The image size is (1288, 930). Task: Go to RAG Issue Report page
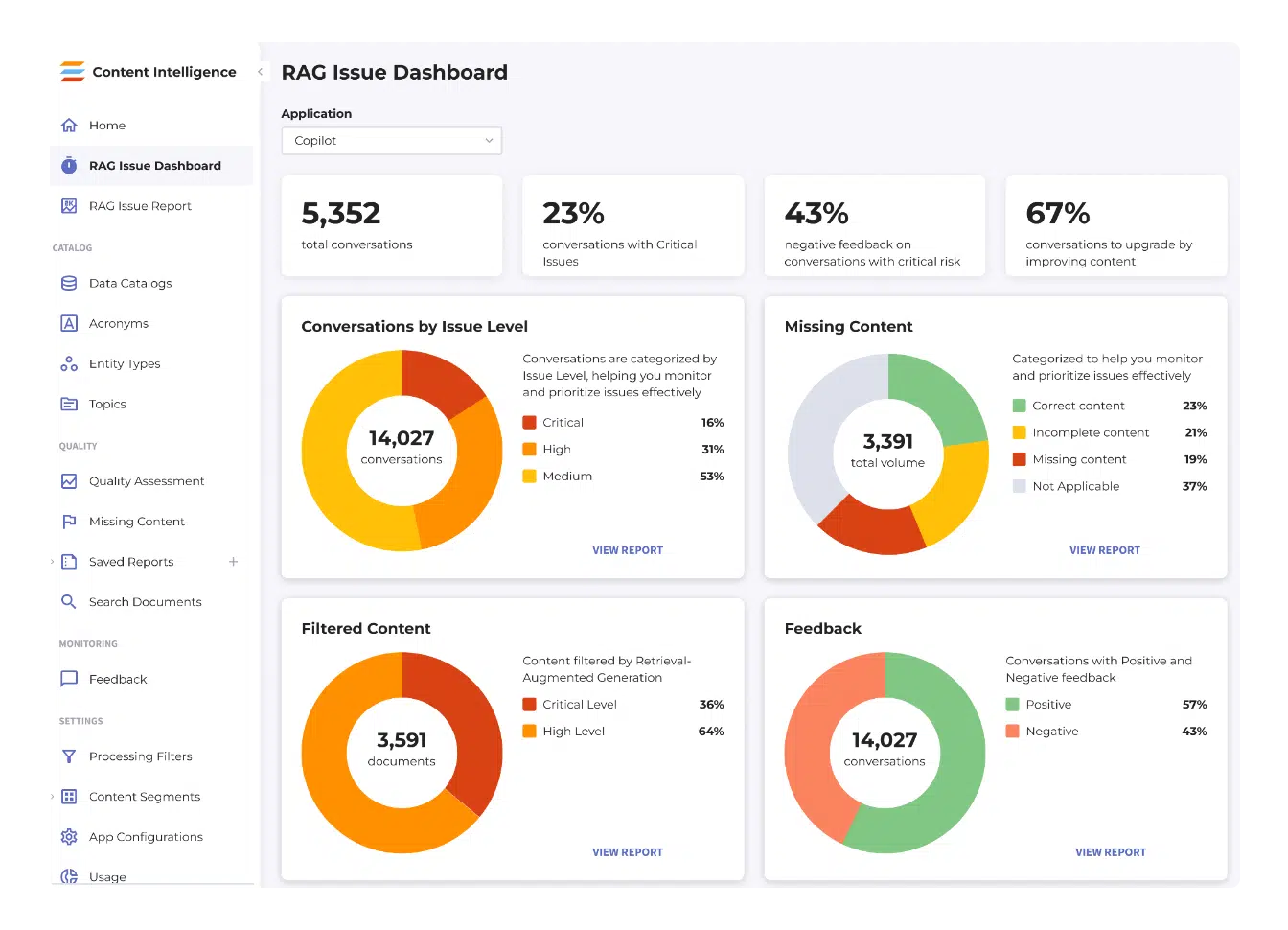point(140,206)
